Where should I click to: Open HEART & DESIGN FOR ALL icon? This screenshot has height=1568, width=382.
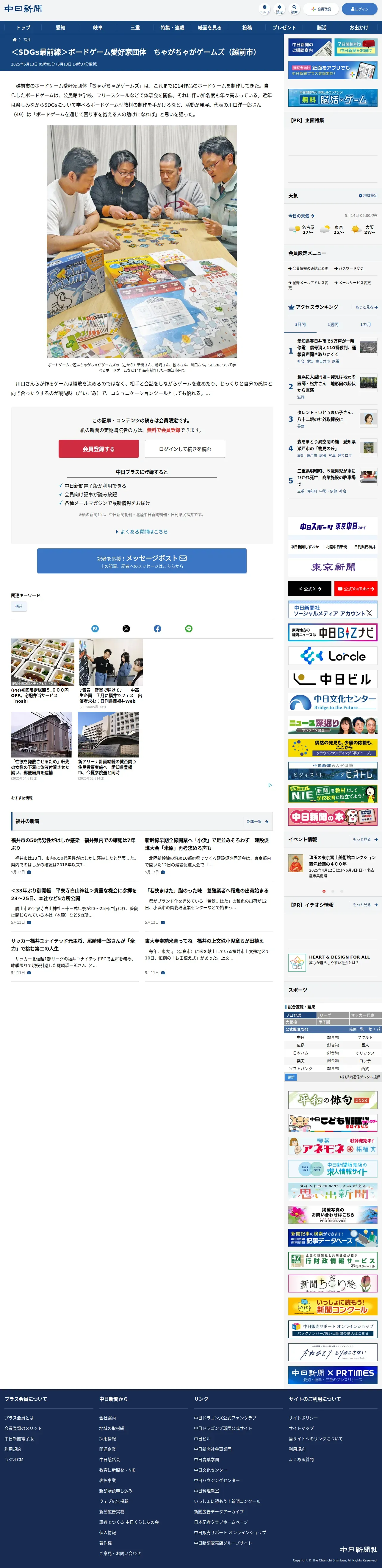coord(297,962)
